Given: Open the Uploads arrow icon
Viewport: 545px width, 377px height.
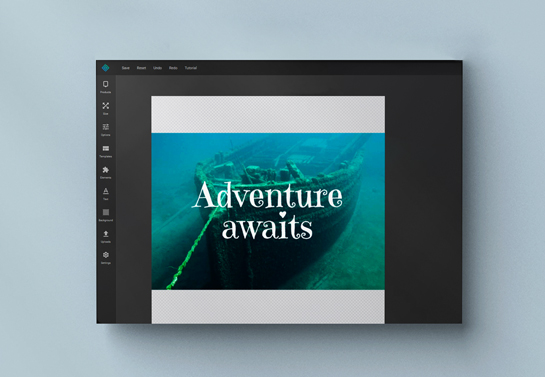Looking at the screenshot, I should click(x=106, y=233).
